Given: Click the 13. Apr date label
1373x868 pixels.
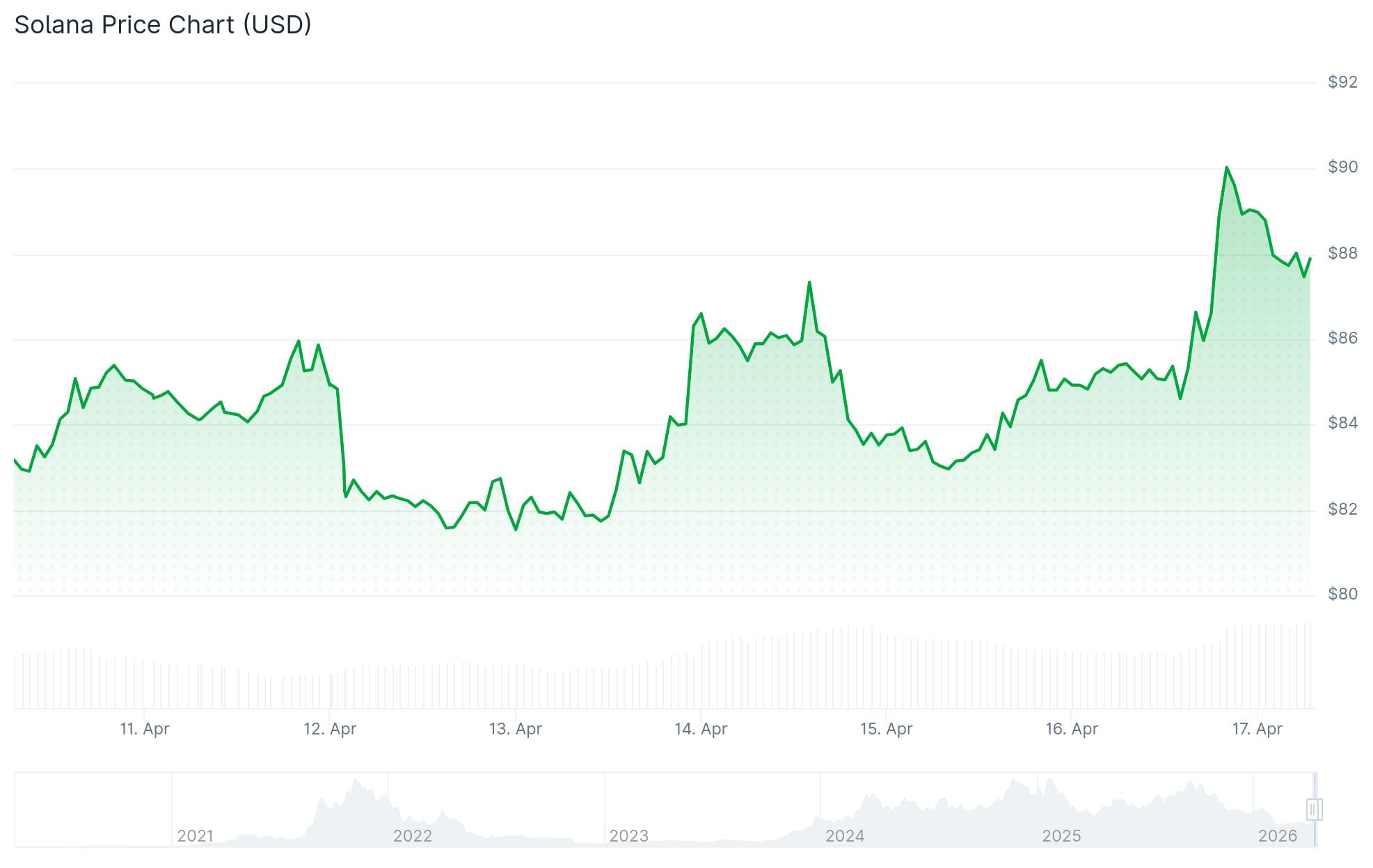Looking at the screenshot, I should [x=515, y=730].
